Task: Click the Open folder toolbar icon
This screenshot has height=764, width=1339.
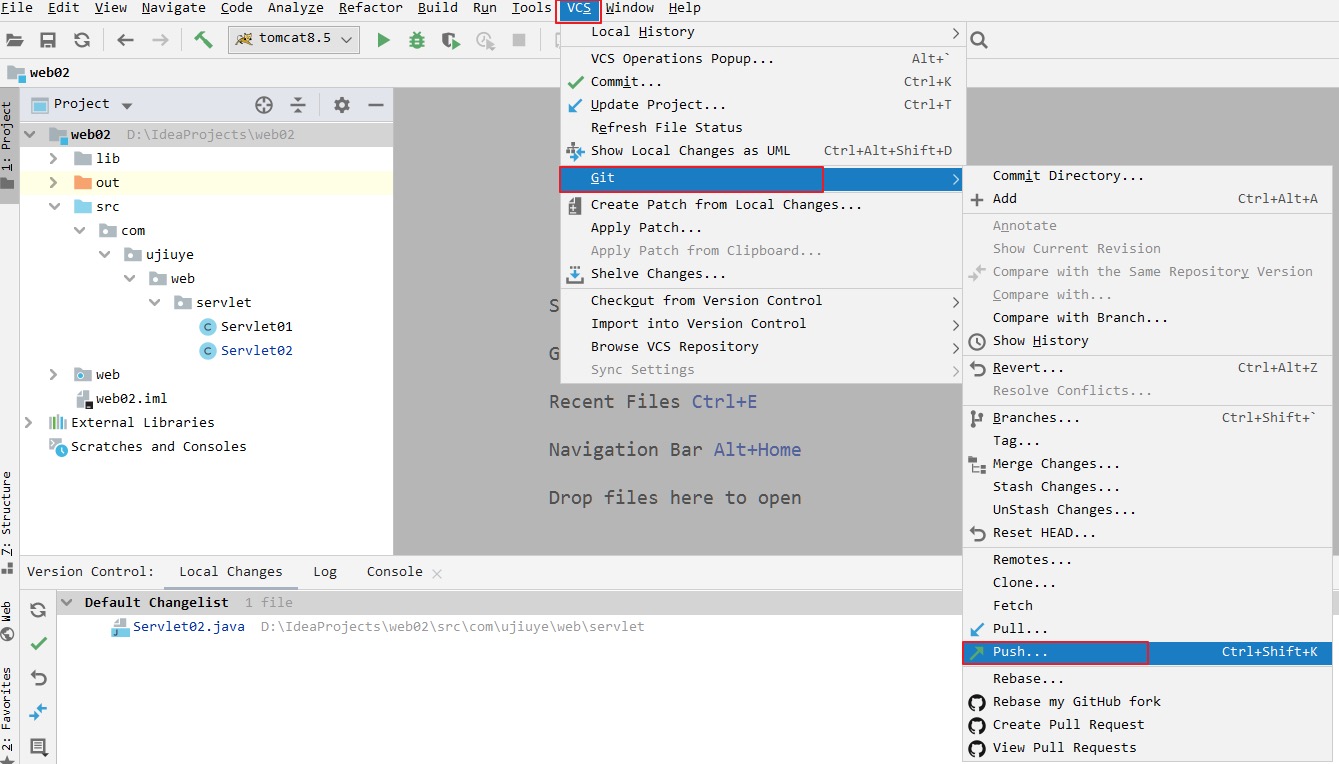Action: (x=15, y=40)
